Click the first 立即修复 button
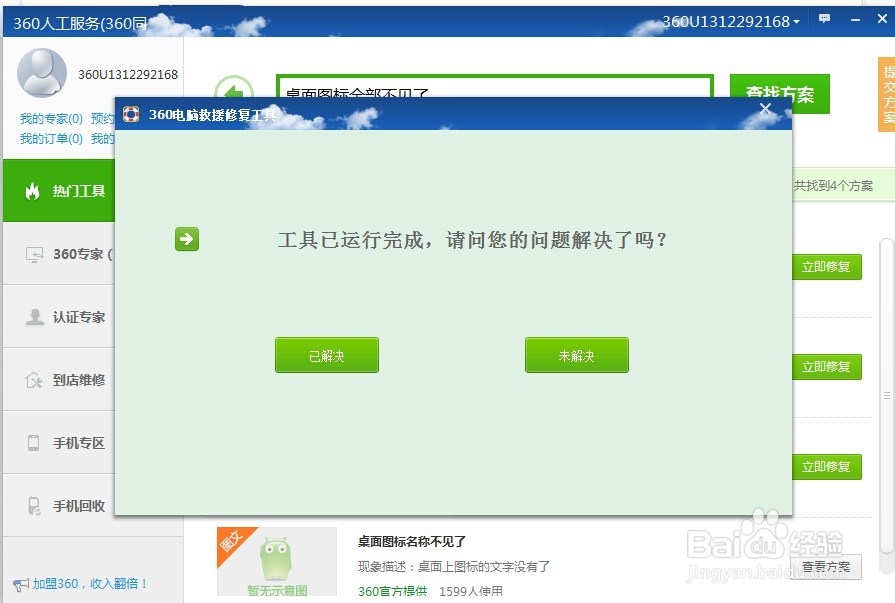The width and height of the screenshot is (895, 603). [826, 267]
